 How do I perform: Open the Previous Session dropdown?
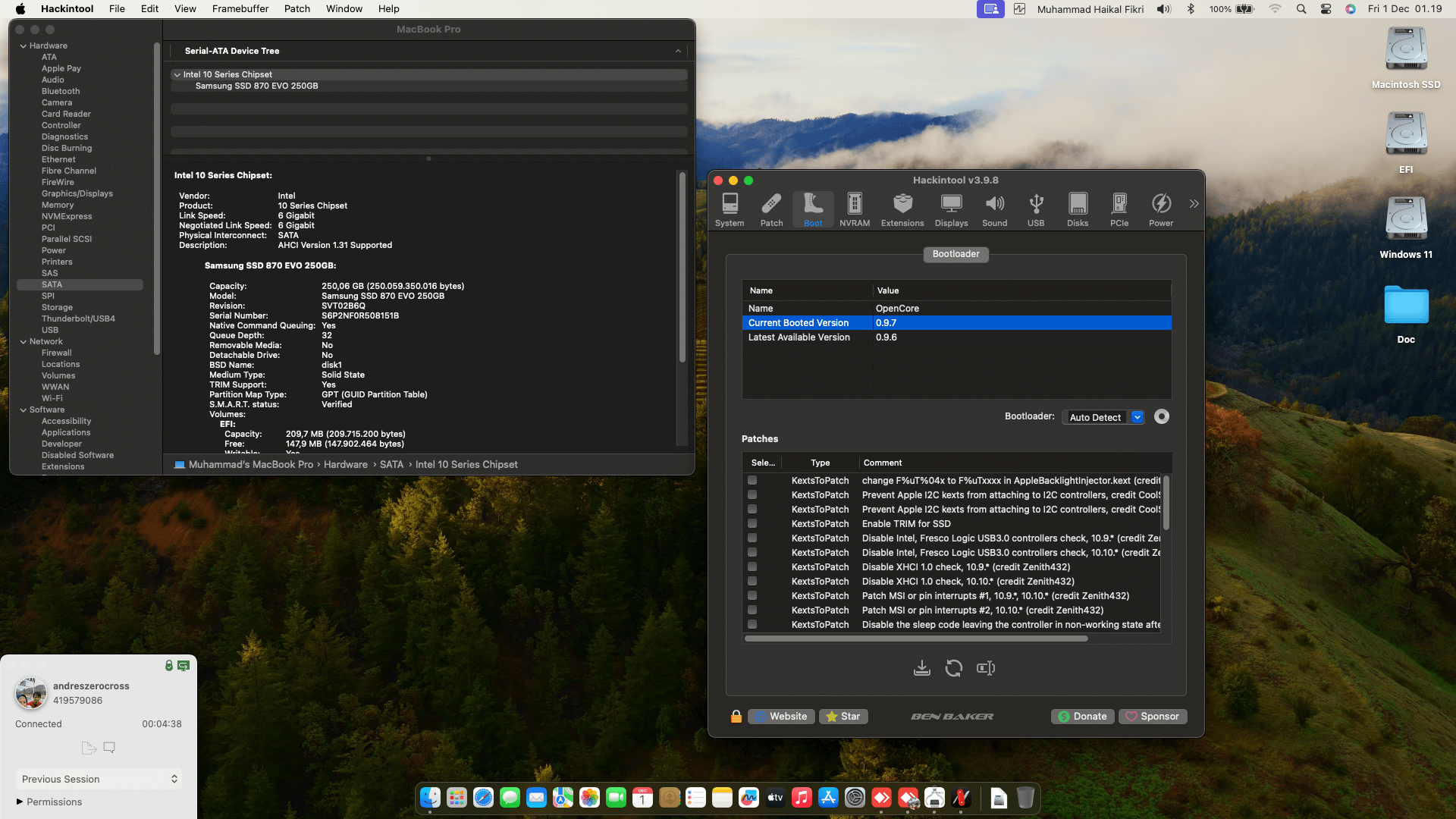point(99,779)
